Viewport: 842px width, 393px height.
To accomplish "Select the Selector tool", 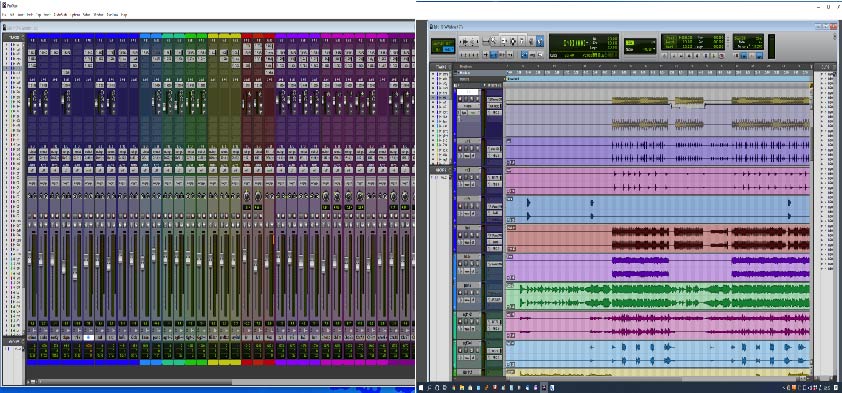I will pyautogui.click(x=513, y=41).
